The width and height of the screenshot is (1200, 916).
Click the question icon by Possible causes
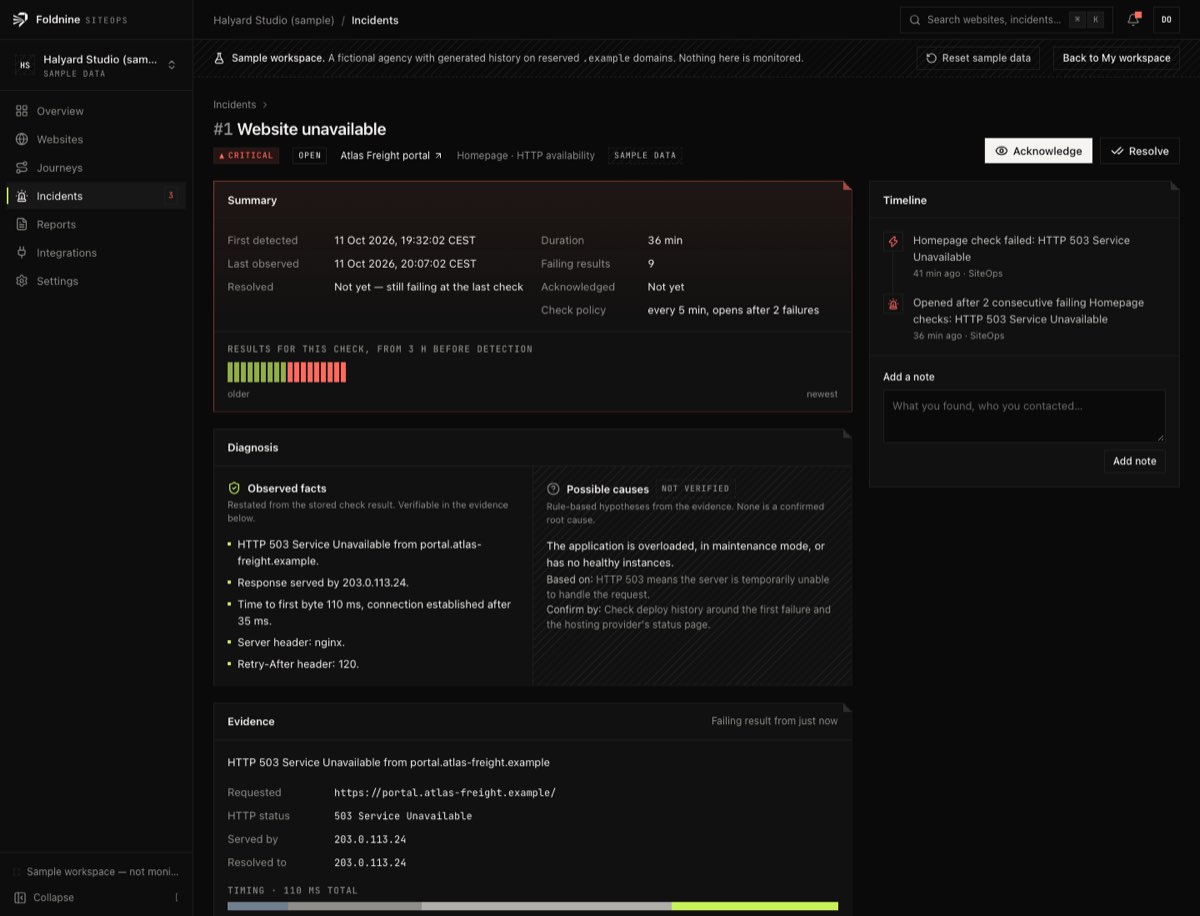[x=553, y=489]
